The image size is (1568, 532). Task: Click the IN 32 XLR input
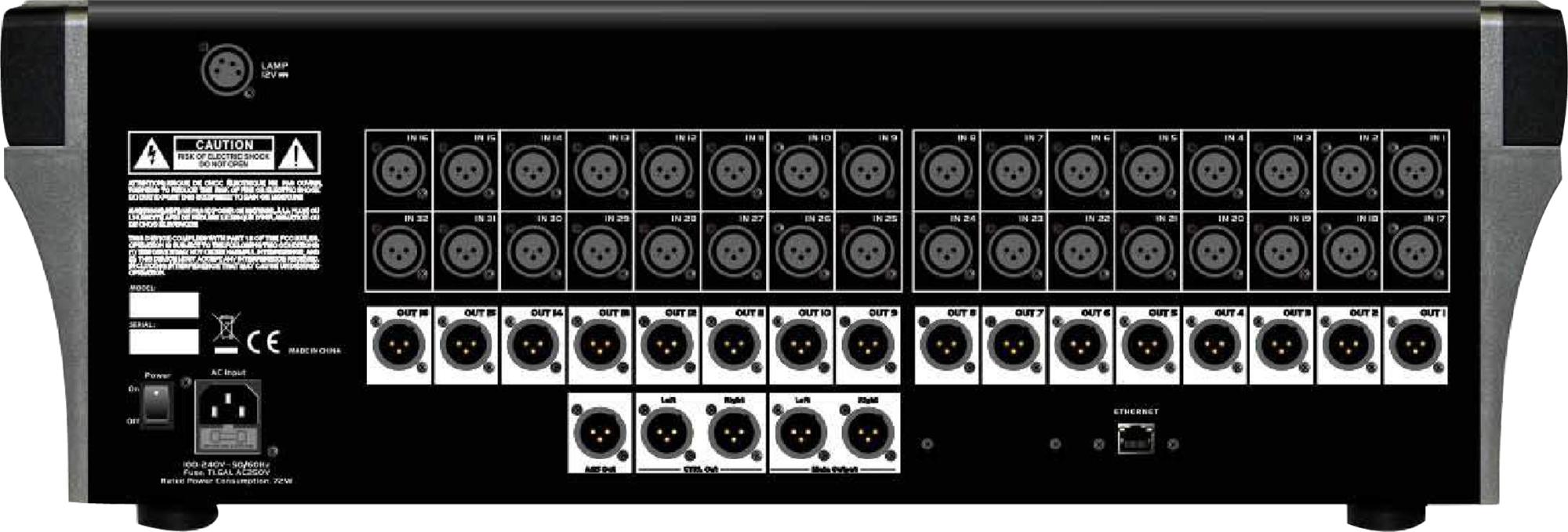point(398,252)
